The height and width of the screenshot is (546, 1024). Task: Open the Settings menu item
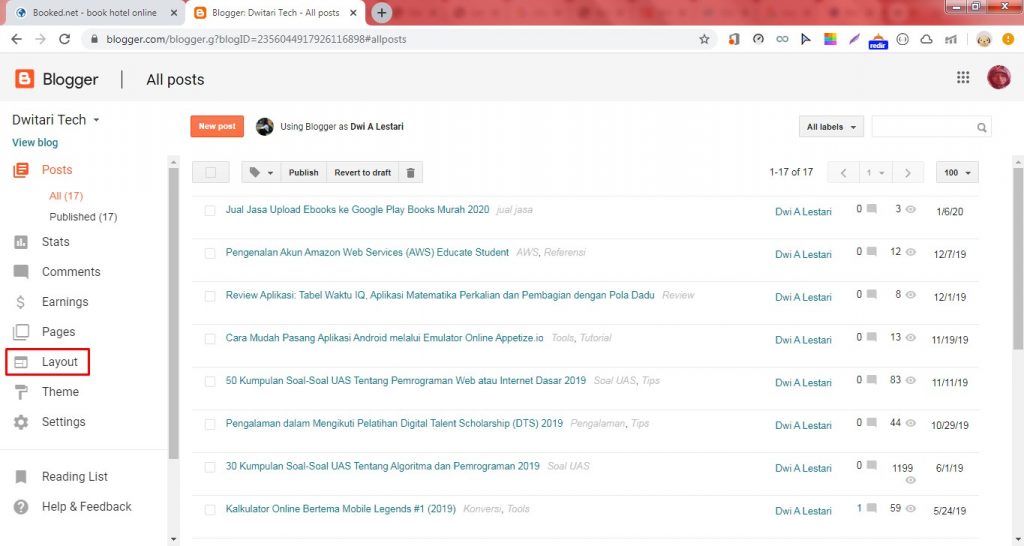pyautogui.click(x=63, y=422)
